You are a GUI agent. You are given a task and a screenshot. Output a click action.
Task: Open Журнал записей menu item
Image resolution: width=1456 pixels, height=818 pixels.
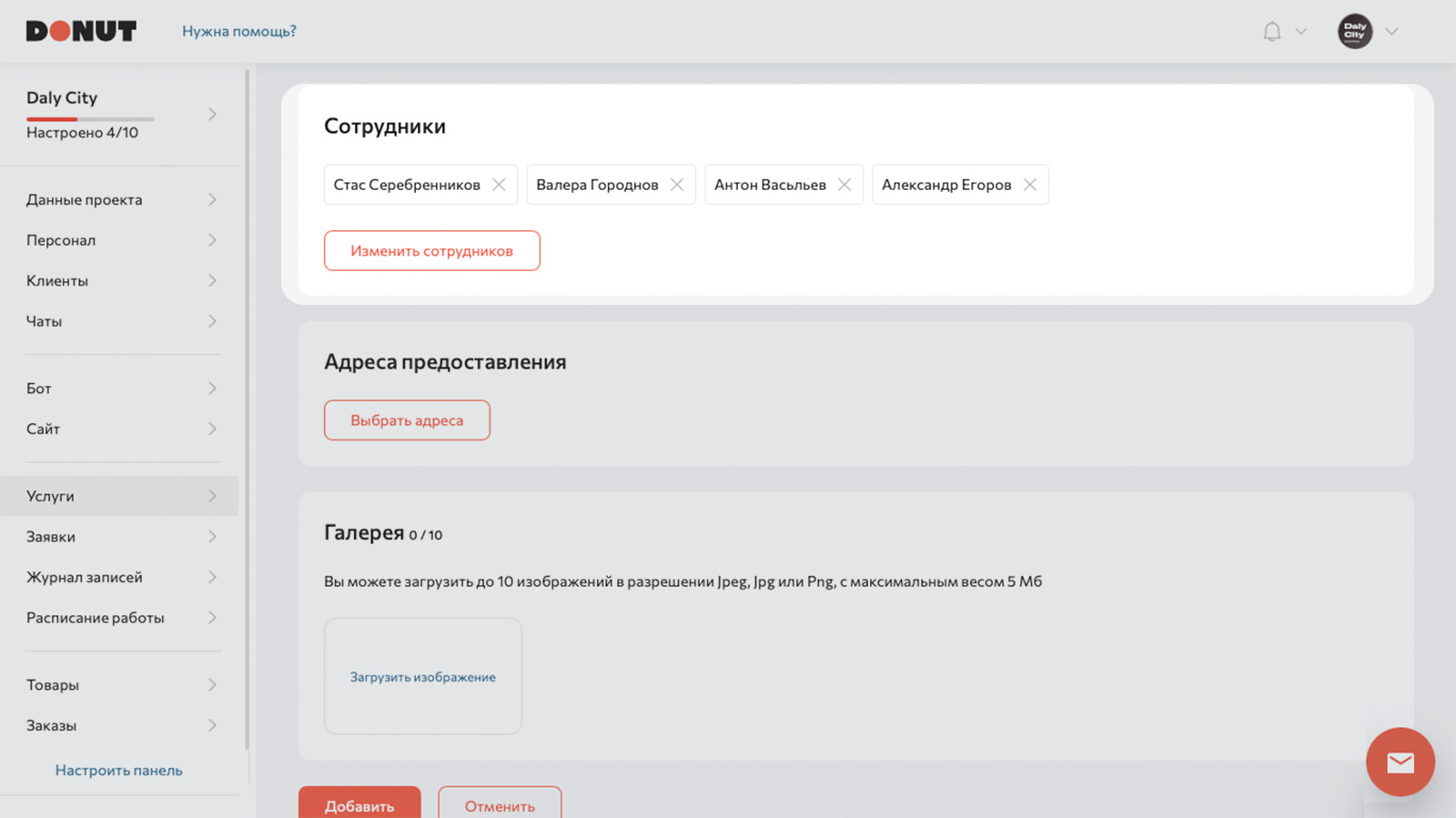(x=119, y=577)
